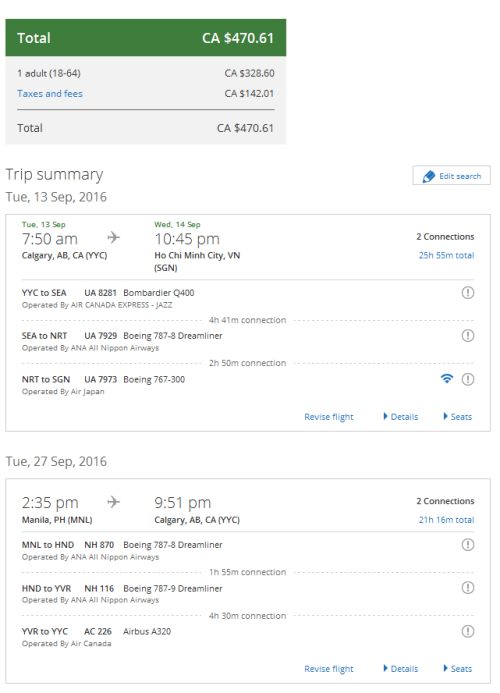Expand Details for the return flight

401,669
